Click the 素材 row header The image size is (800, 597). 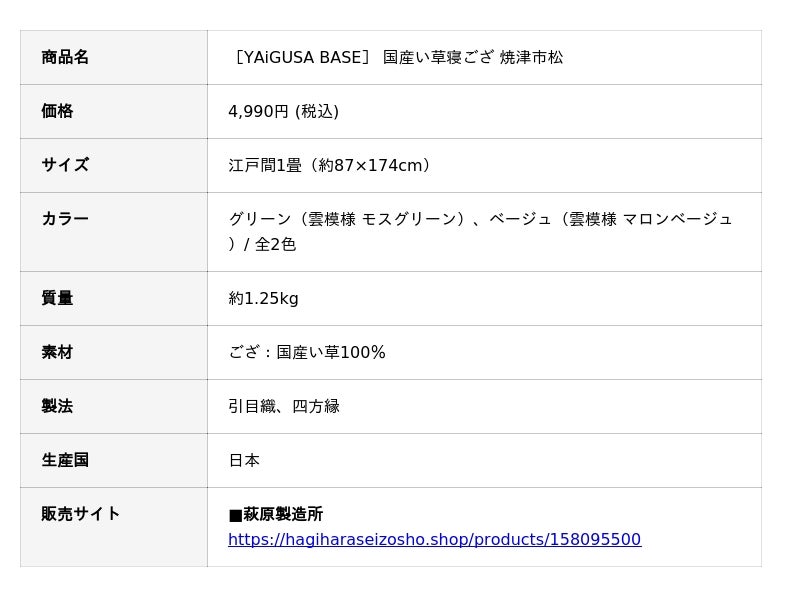click(57, 352)
